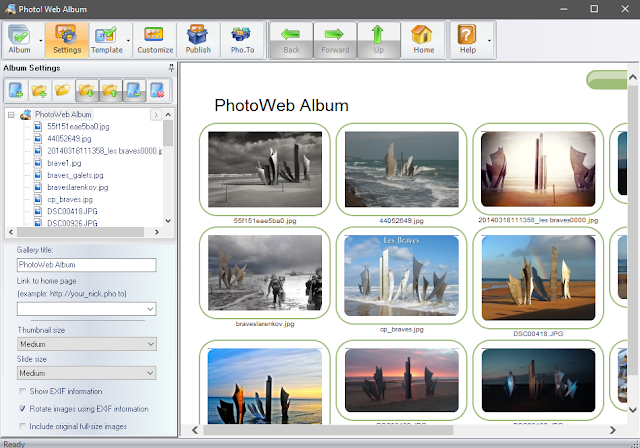Open the DSC00418.JPG thumbnail
This screenshot has width=640, height=448.
538,278
